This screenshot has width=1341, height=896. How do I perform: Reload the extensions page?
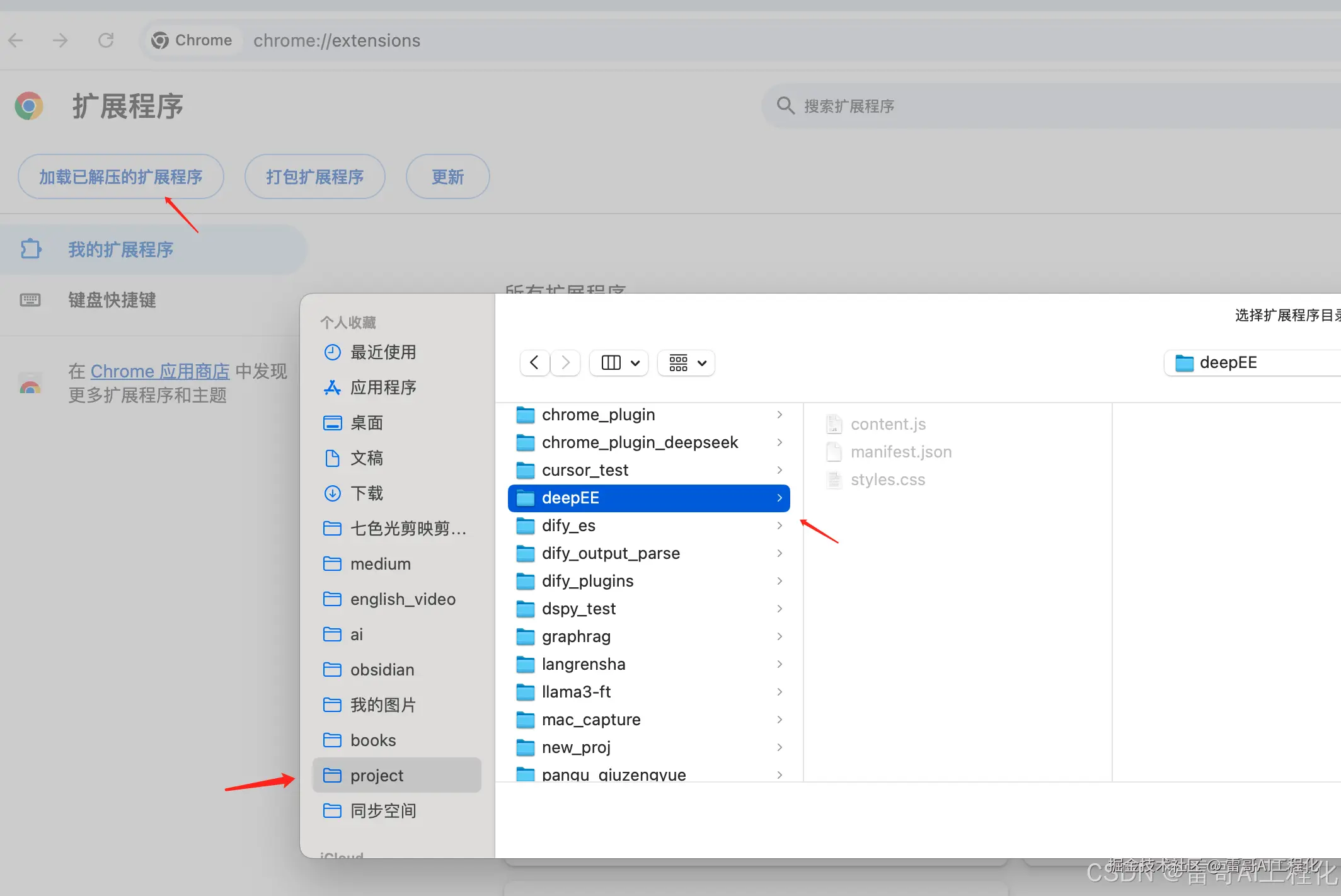pos(106,40)
